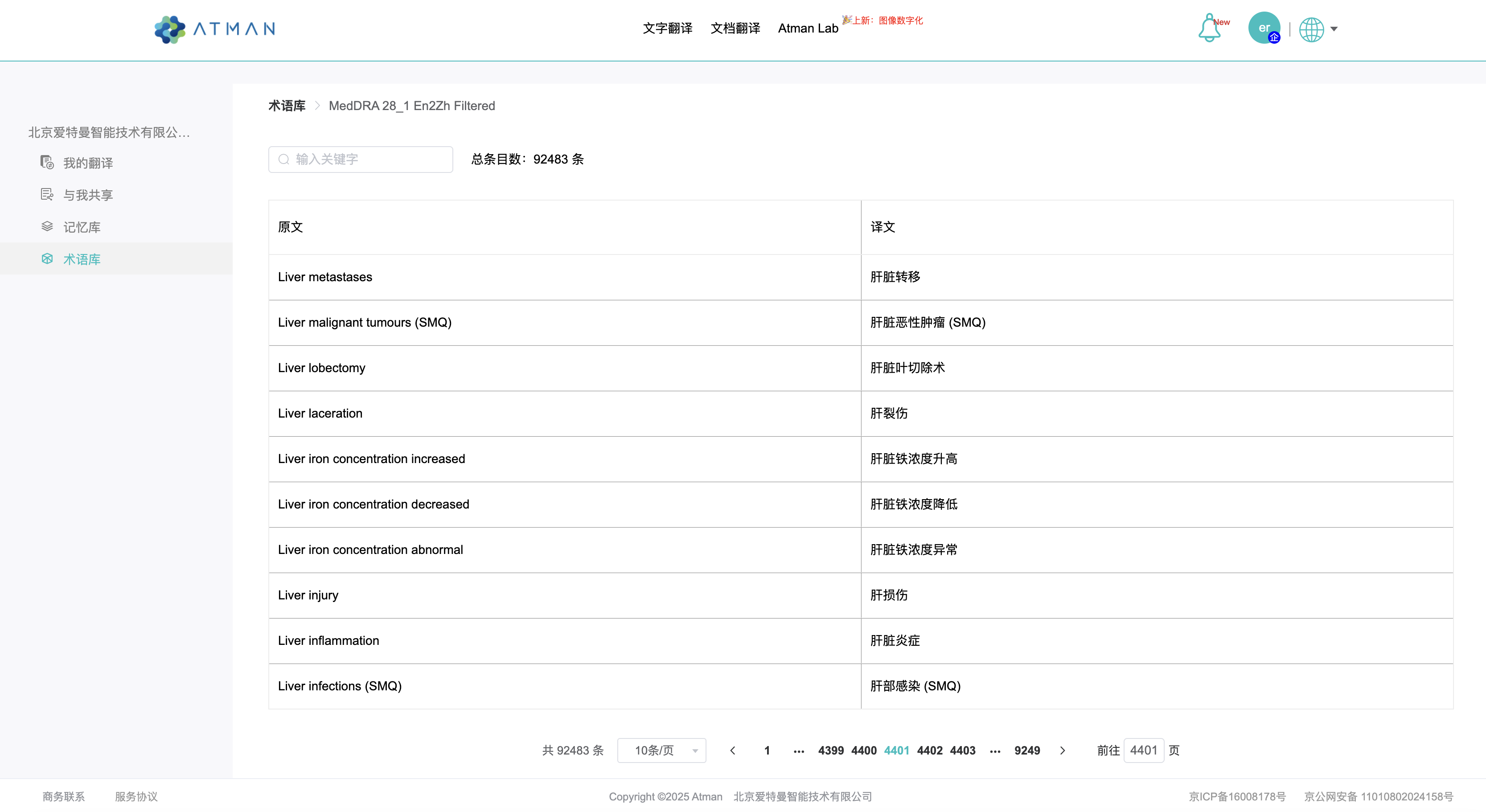Click the go-to page number box

1143,750
